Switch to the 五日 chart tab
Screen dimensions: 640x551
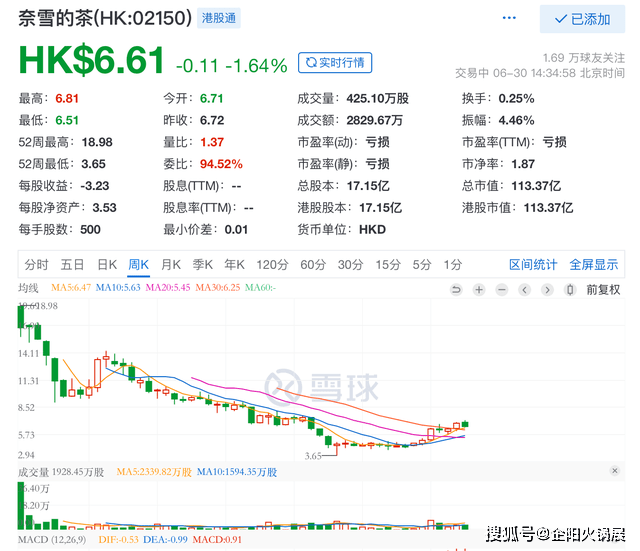click(x=72, y=264)
